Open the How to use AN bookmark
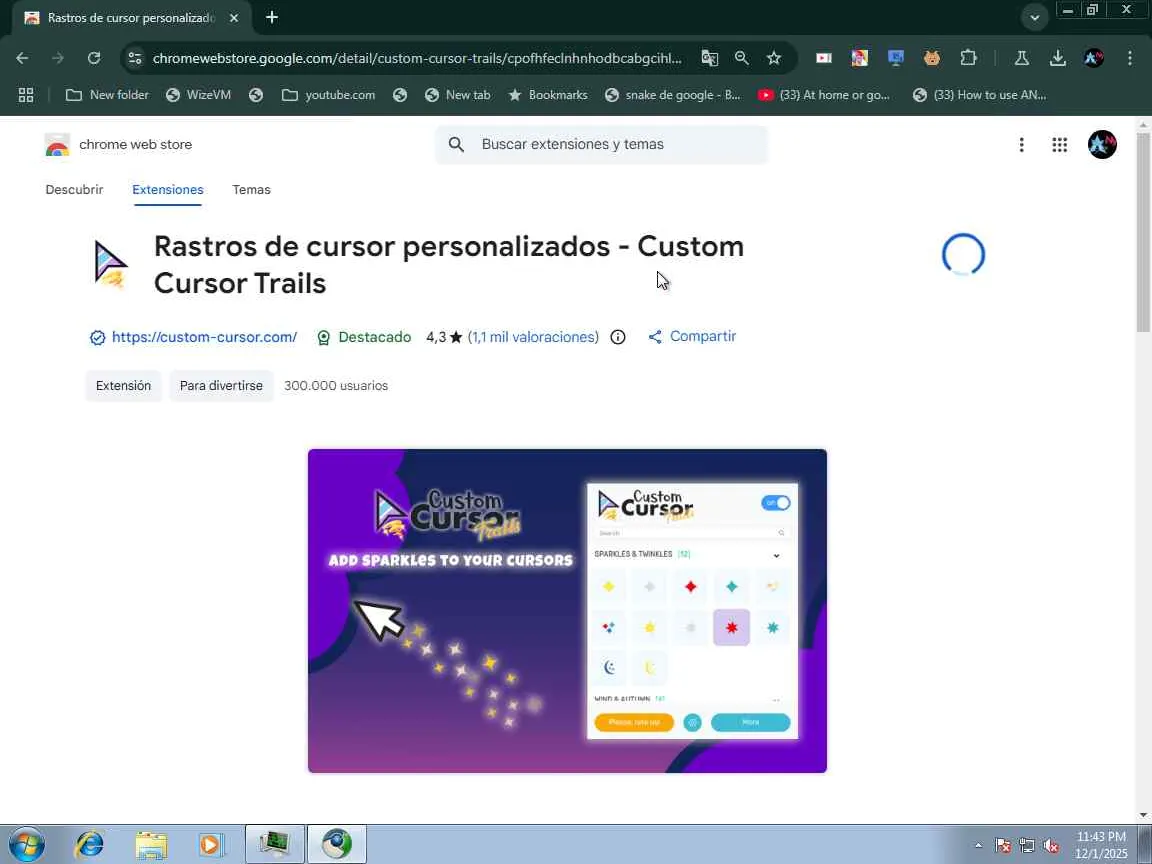The height and width of the screenshot is (864, 1152). coord(979,95)
